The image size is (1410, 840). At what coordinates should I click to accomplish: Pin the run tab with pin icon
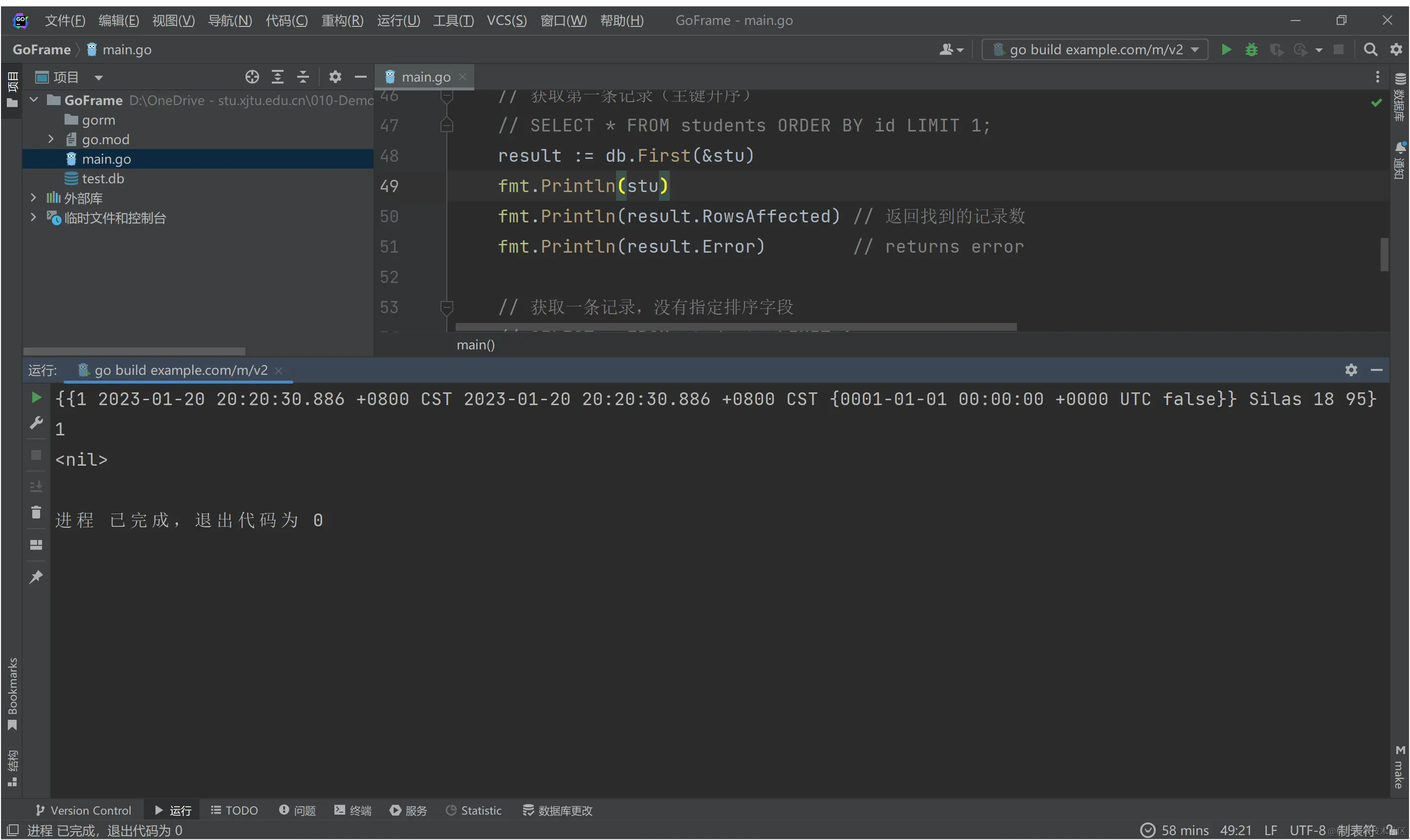pos(36,577)
